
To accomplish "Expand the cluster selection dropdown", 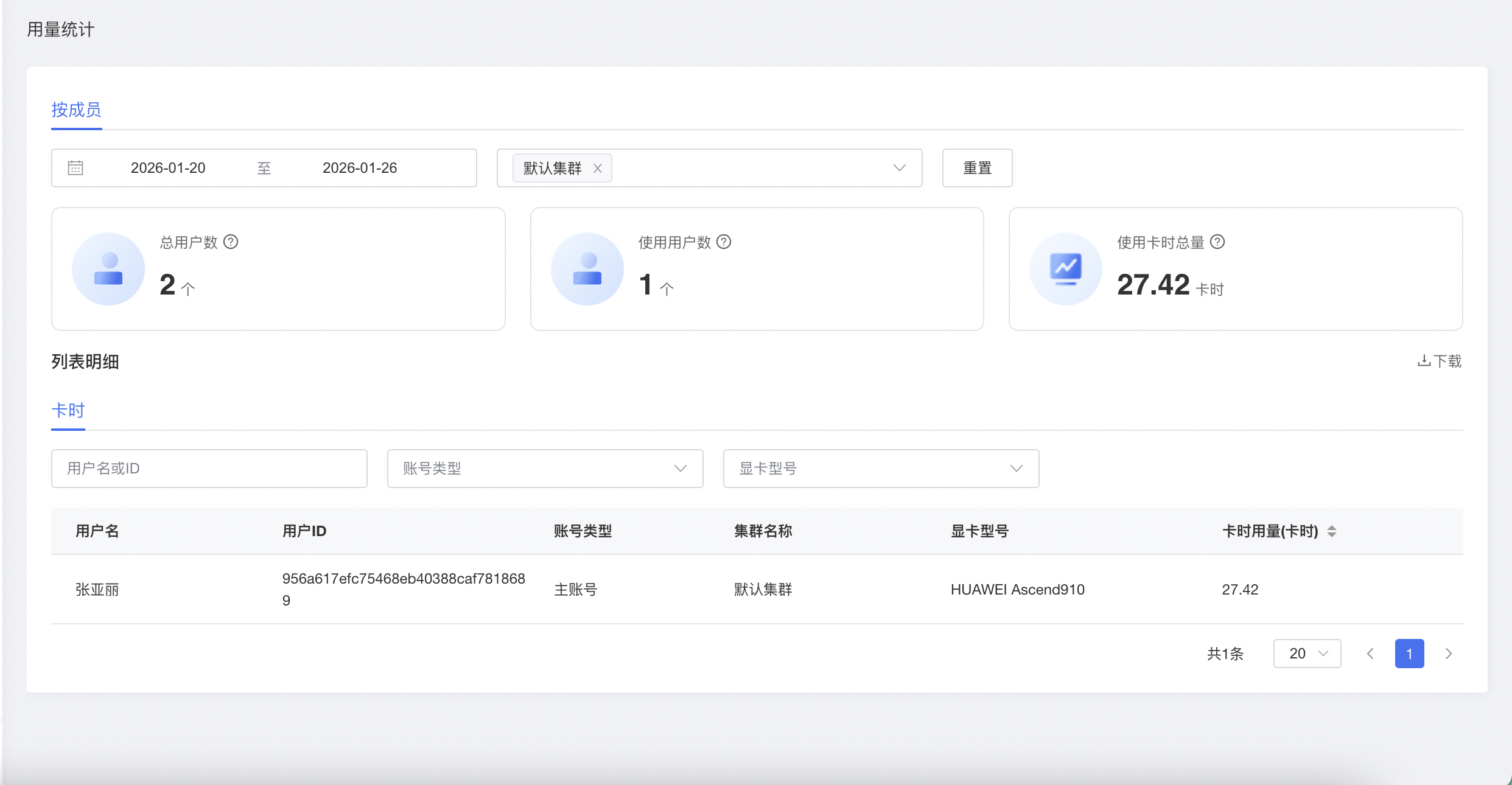I will coord(899,168).
